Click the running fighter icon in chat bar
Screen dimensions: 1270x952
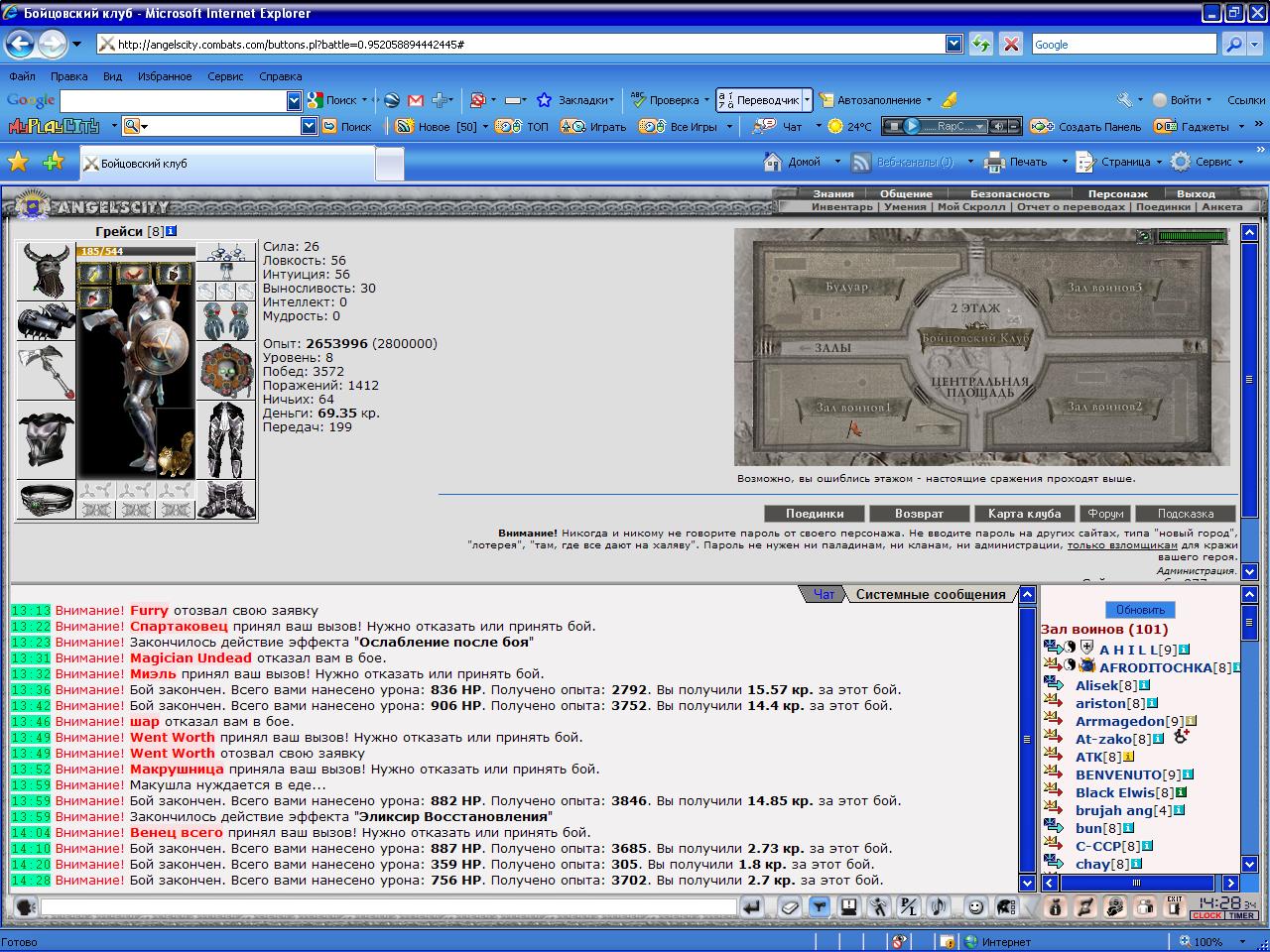(x=878, y=906)
